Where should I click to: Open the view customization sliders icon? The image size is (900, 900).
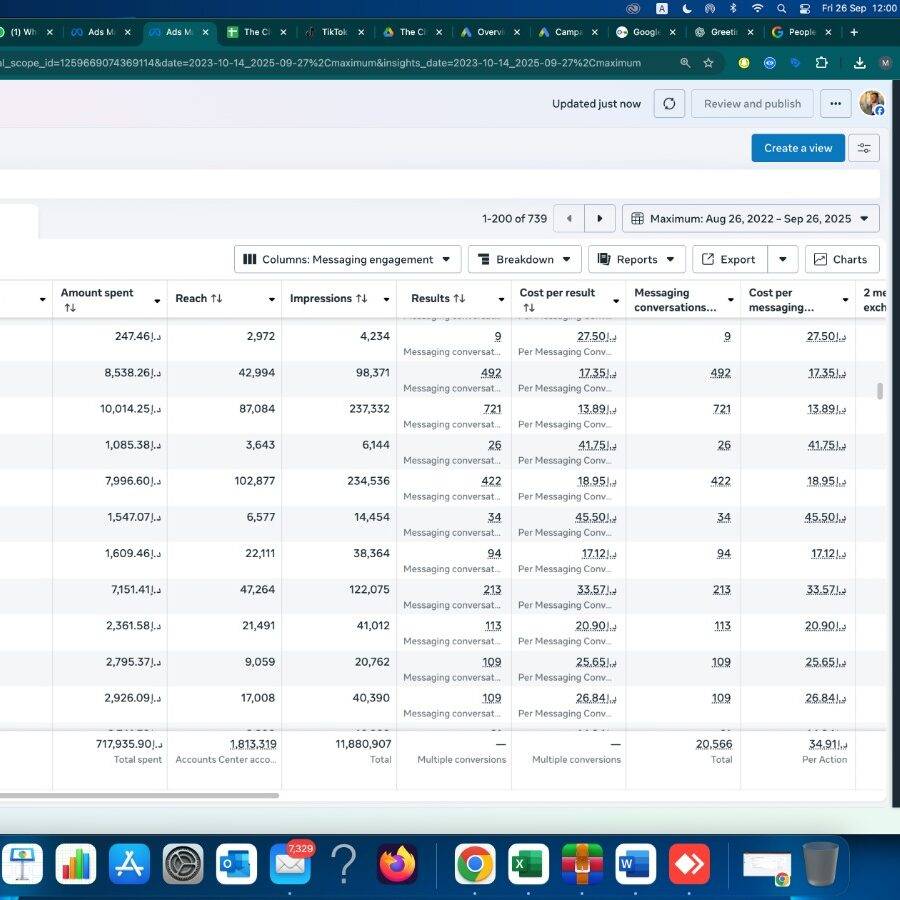click(x=864, y=148)
